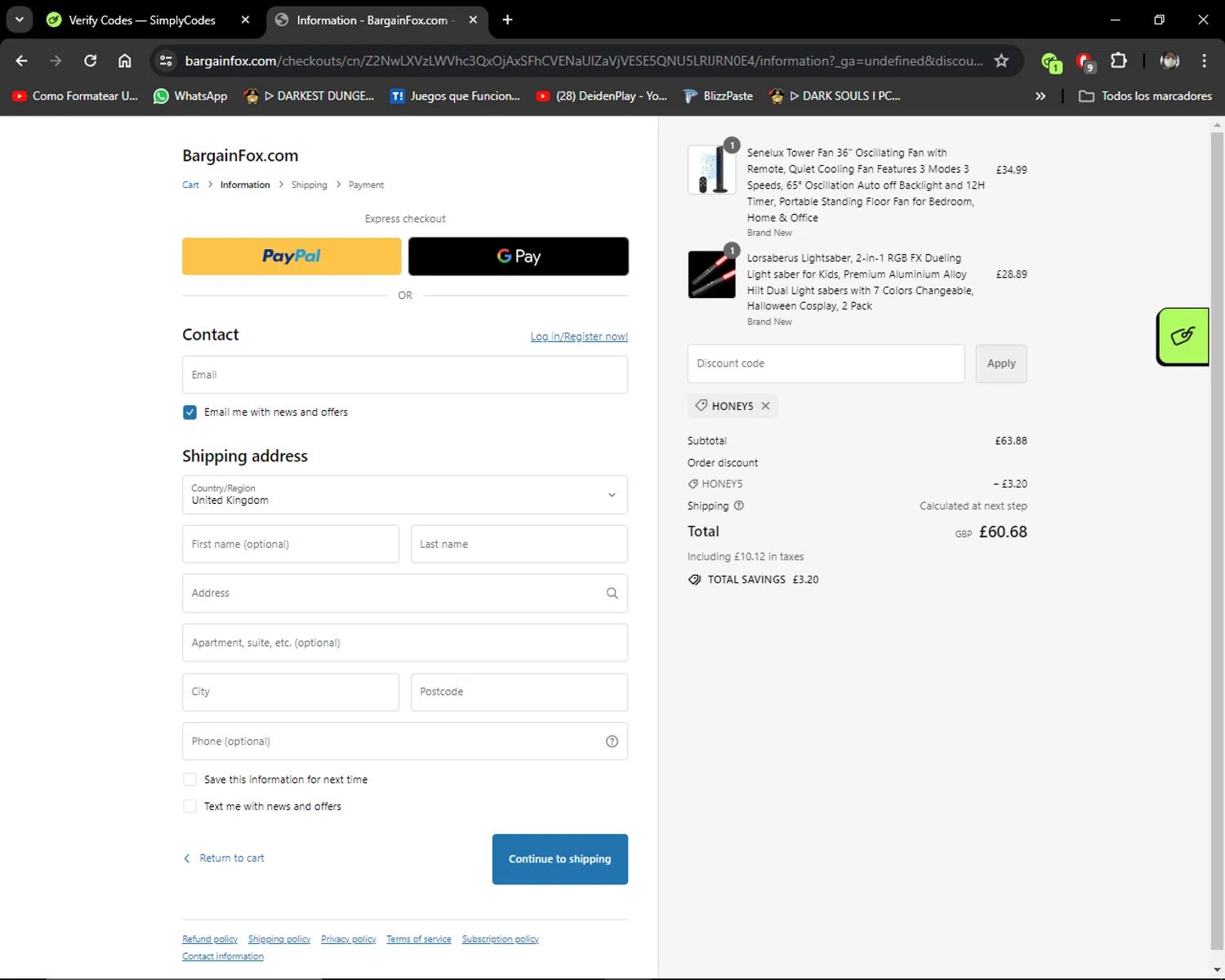1225x980 pixels.
Task: Close the Verify Codes SimplyCodes tab
Action: pos(245,20)
